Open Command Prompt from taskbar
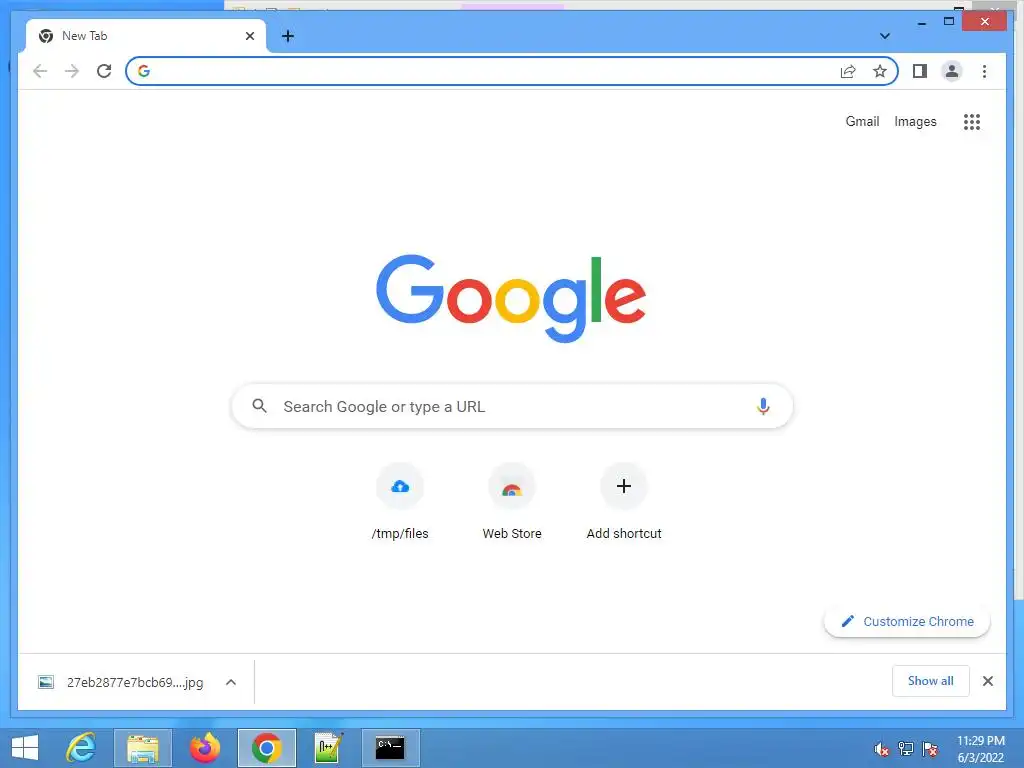Viewport: 1024px width, 768px height. point(391,748)
